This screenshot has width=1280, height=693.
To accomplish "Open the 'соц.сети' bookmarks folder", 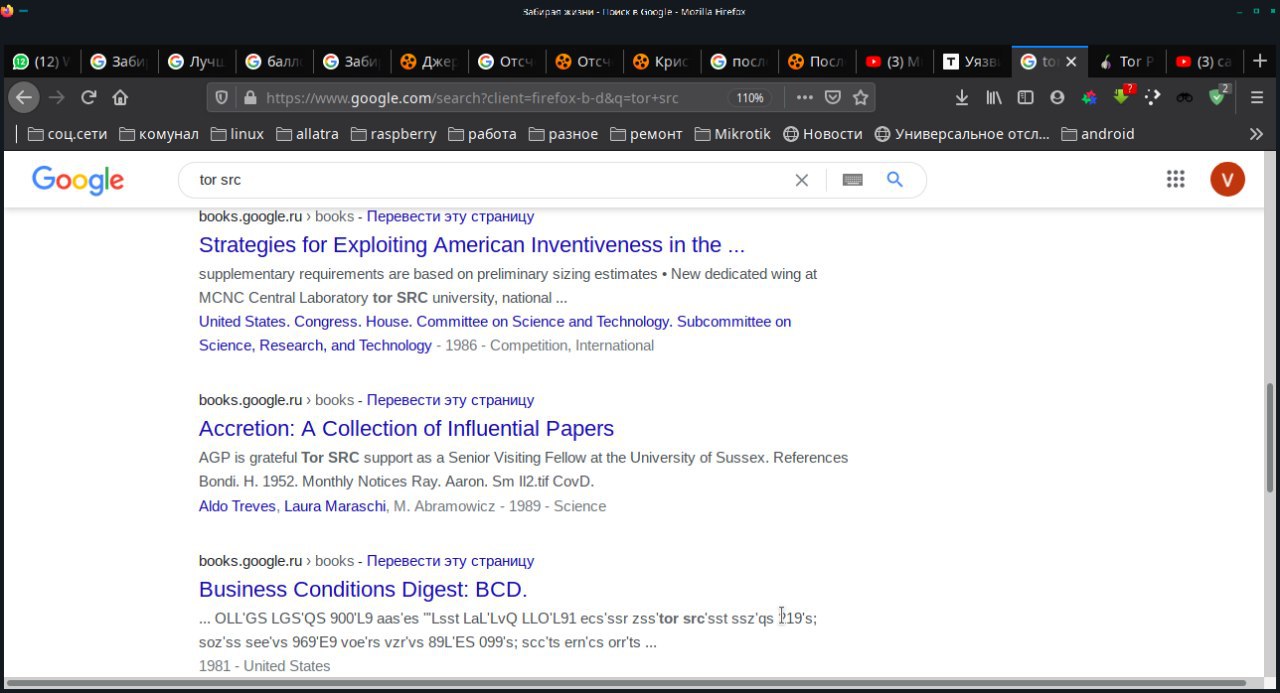I will (69, 133).
